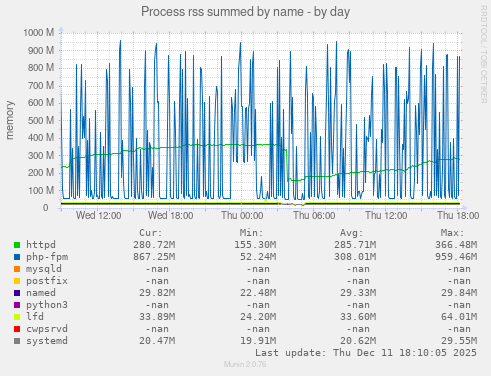
Task: Select the postfix legend label
Action: click(x=47, y=281)
